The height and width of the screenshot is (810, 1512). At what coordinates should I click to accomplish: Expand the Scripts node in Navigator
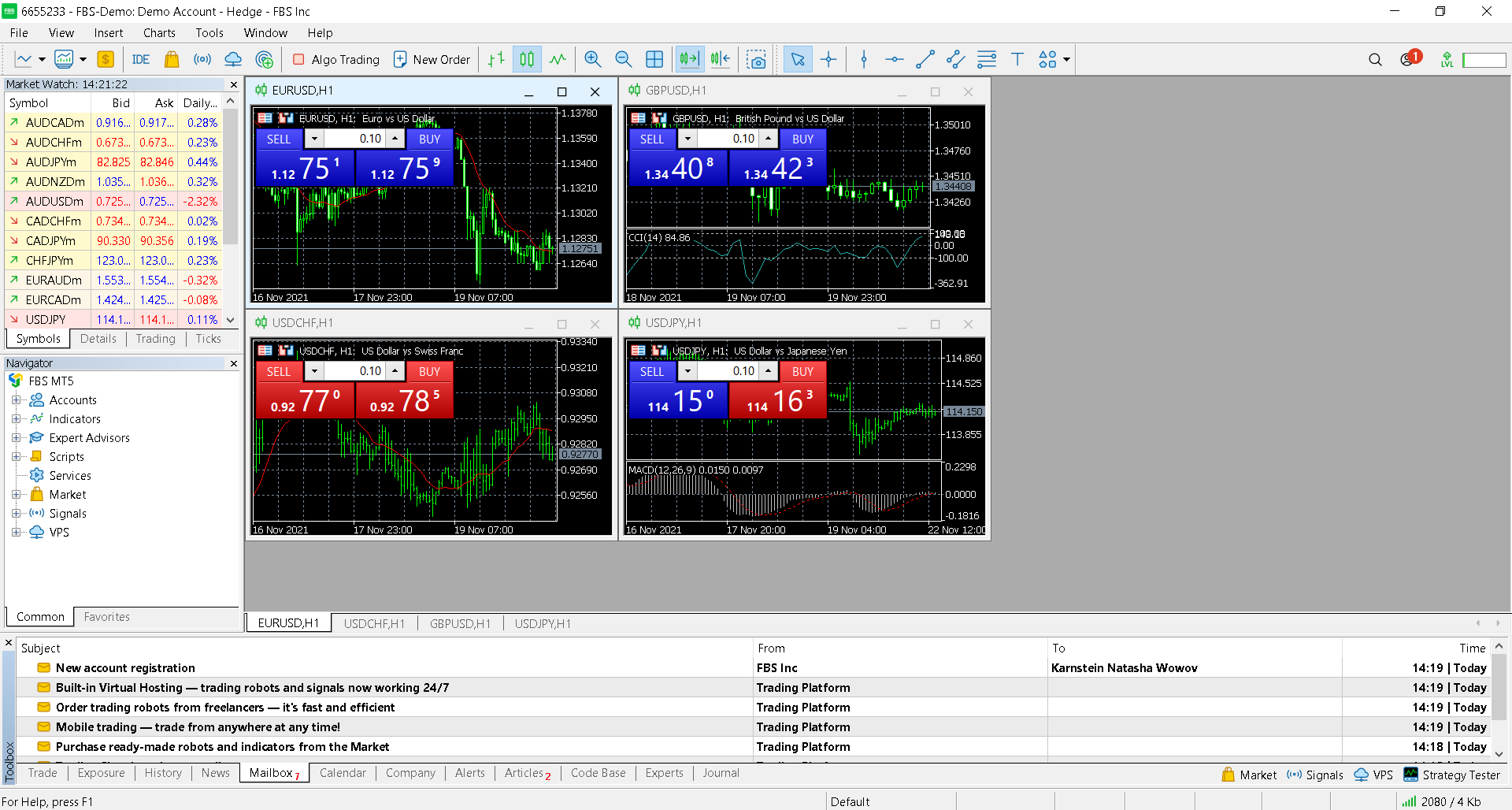point(16,457)
